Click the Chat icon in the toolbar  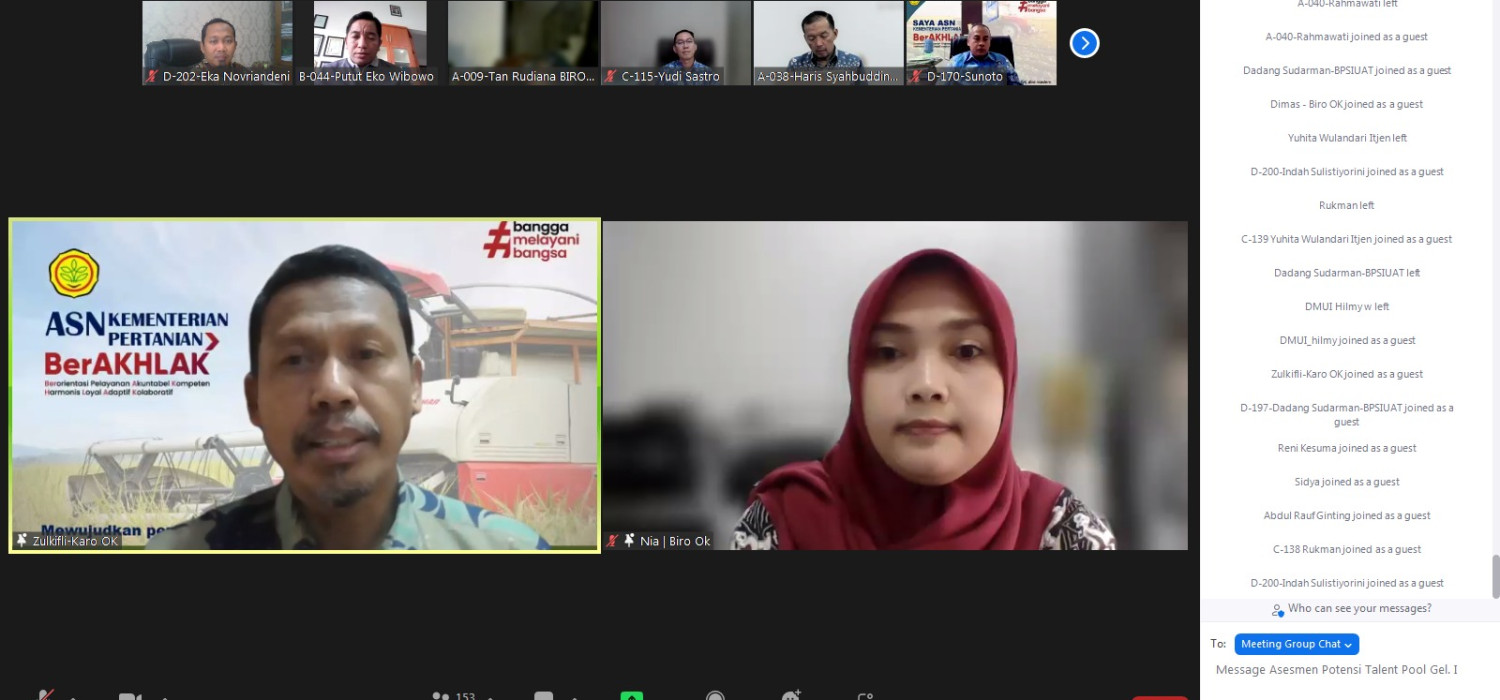(543, 695)
